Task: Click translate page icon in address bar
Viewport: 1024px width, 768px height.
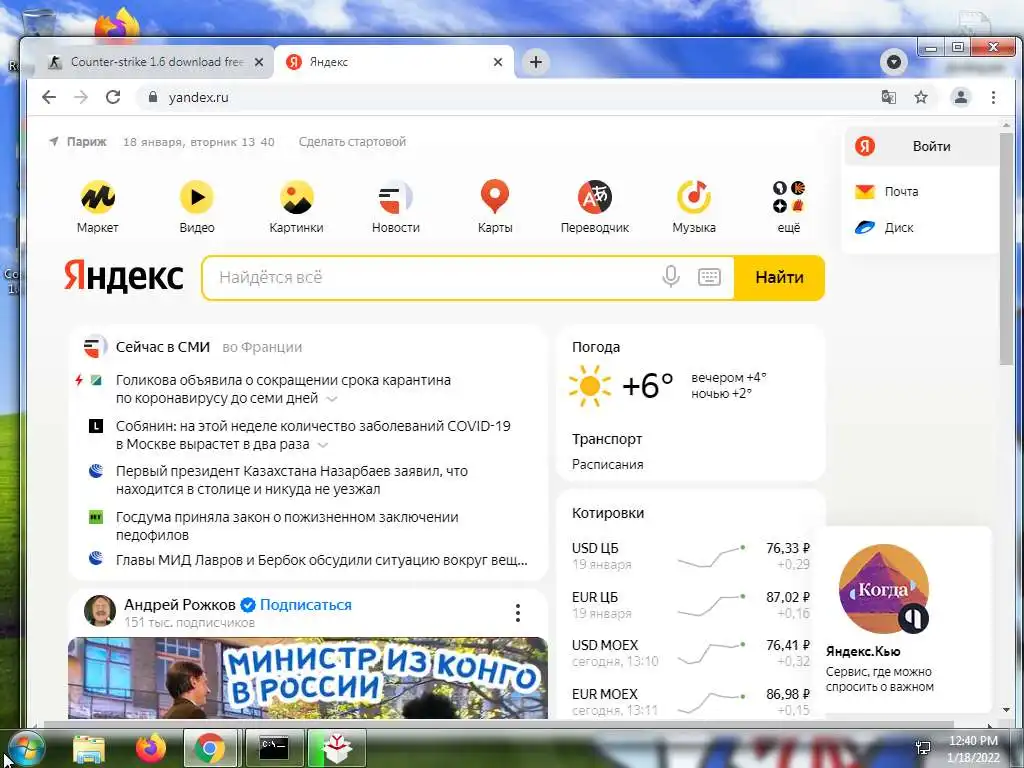Action: 888,97
